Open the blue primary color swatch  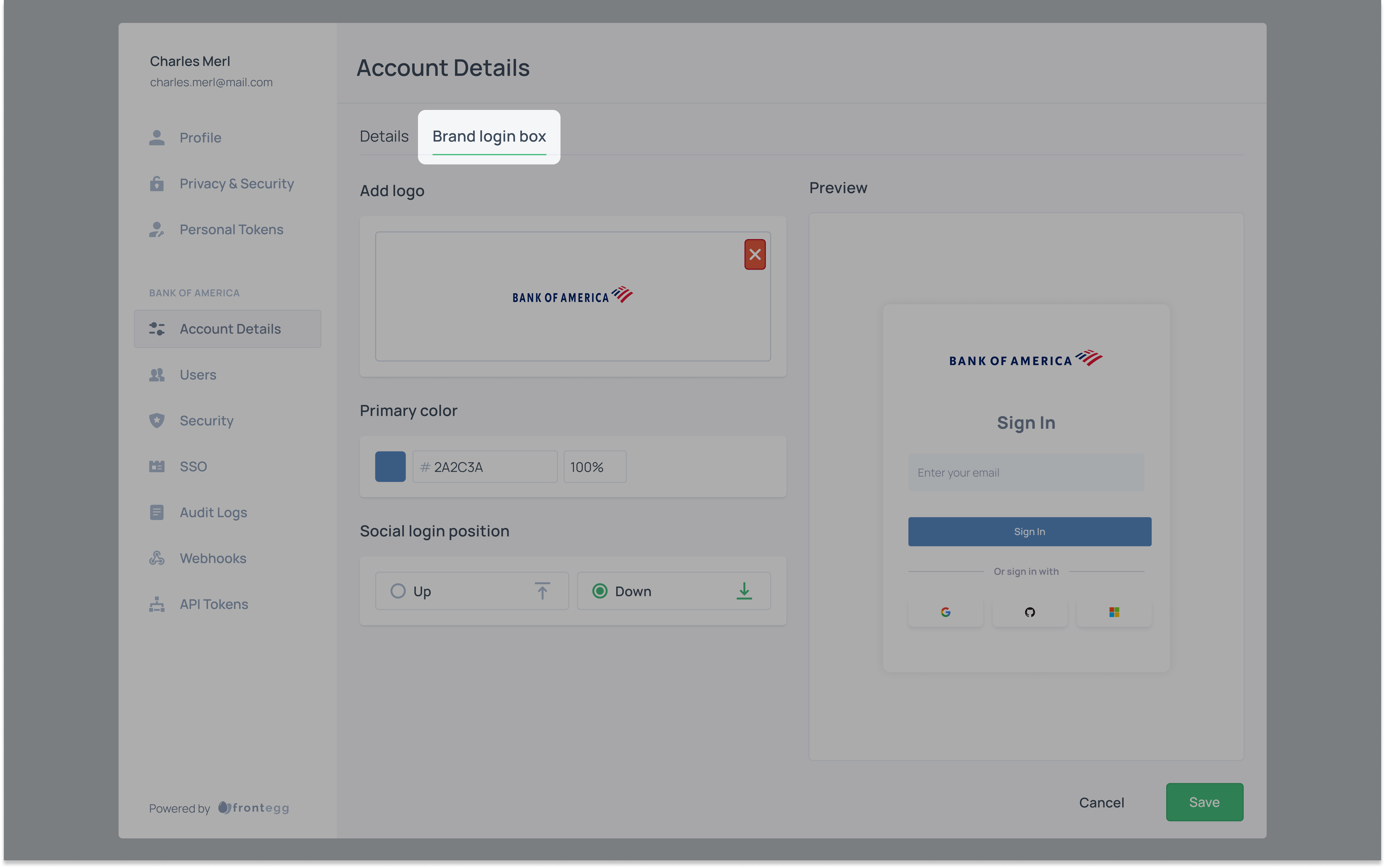point(390,467)
